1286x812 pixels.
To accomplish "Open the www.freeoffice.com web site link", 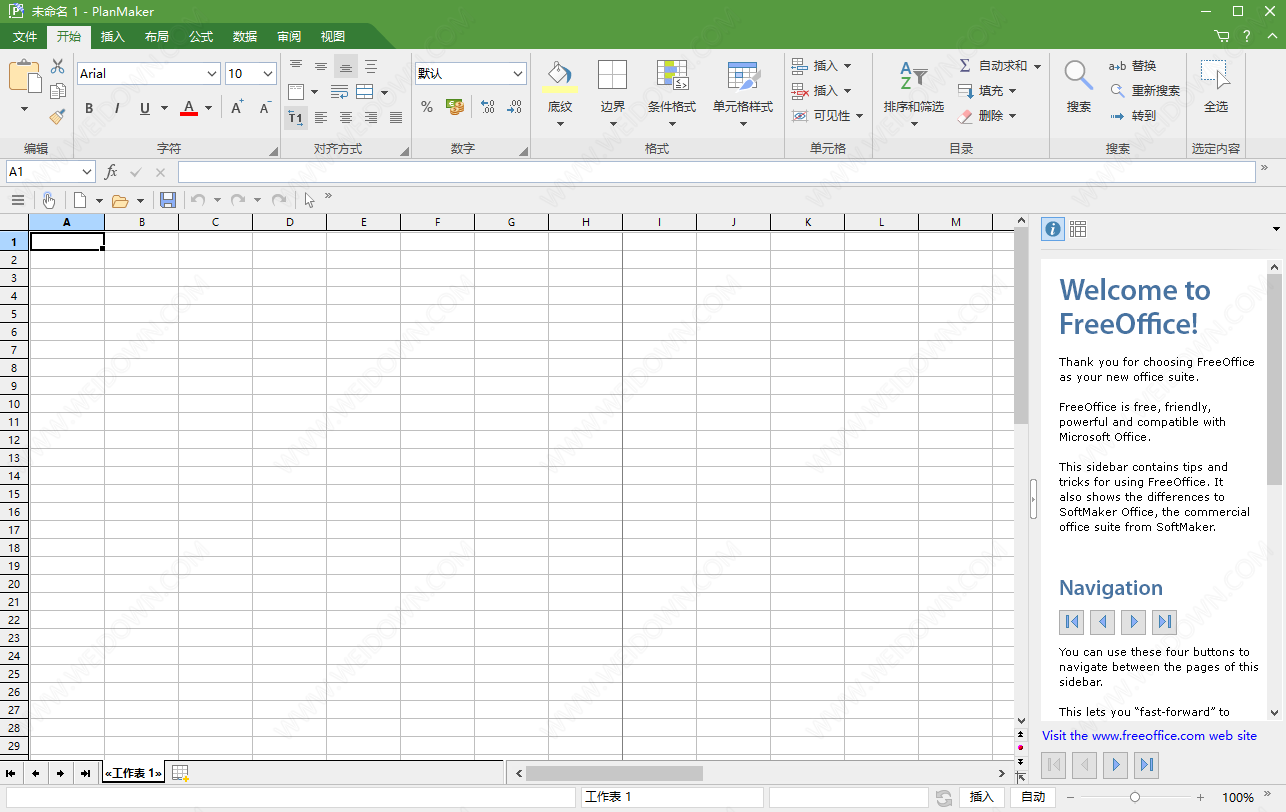I will point(1149,735).
